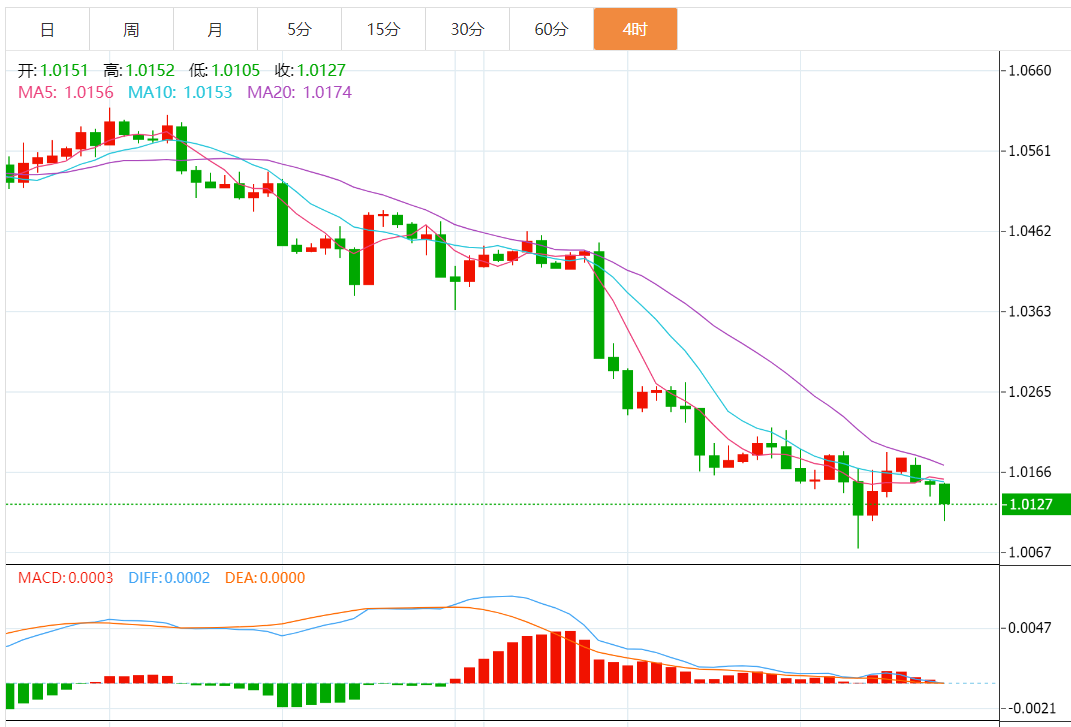
Task: Click the DEA: 0.0000 label
Action: [x=265, y=578]
